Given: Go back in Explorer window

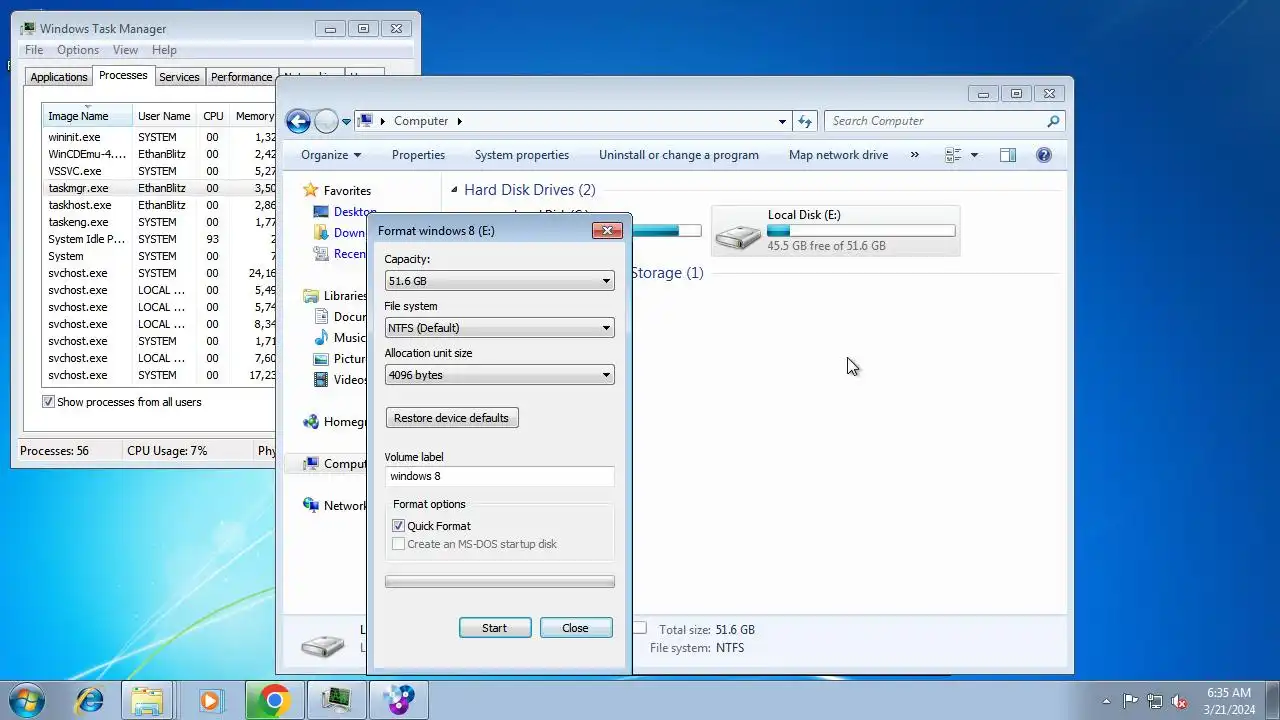Looking at the screenshot, I should pyautogui.click(x=298, y=121).
